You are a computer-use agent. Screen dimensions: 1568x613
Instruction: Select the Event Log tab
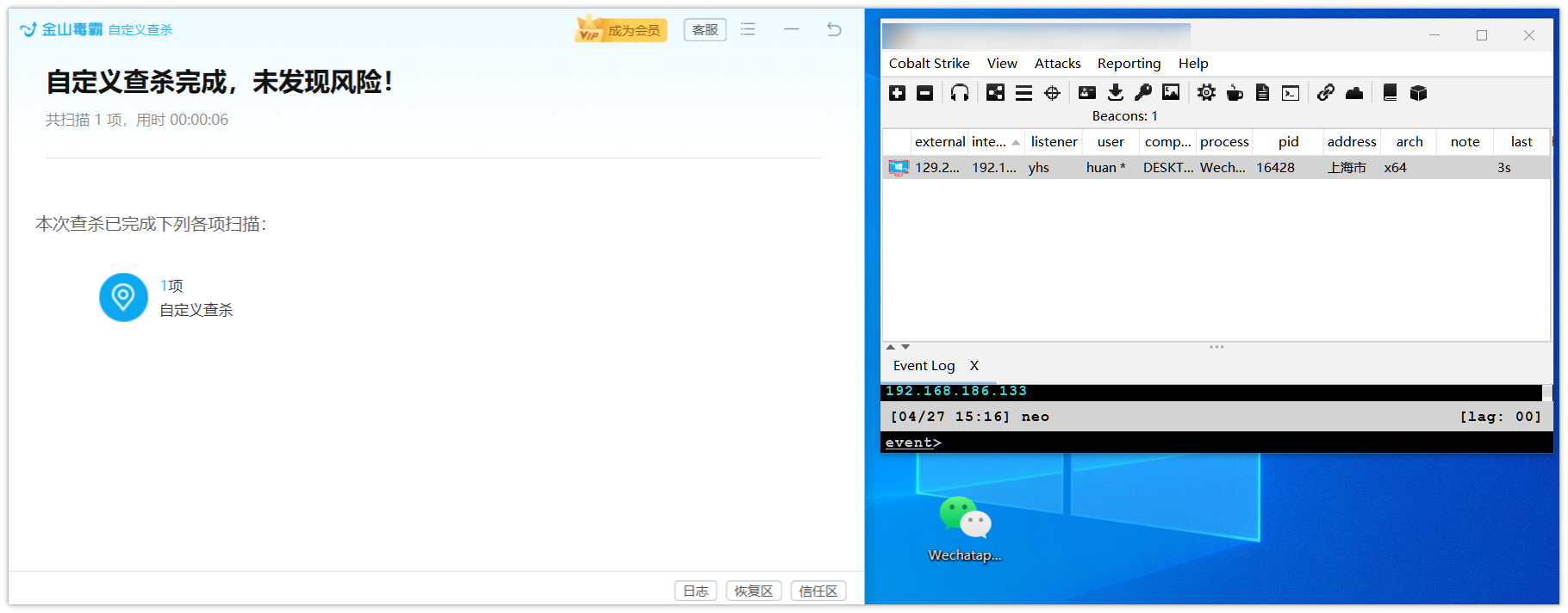pyautogui.click(x=924, y=365)
